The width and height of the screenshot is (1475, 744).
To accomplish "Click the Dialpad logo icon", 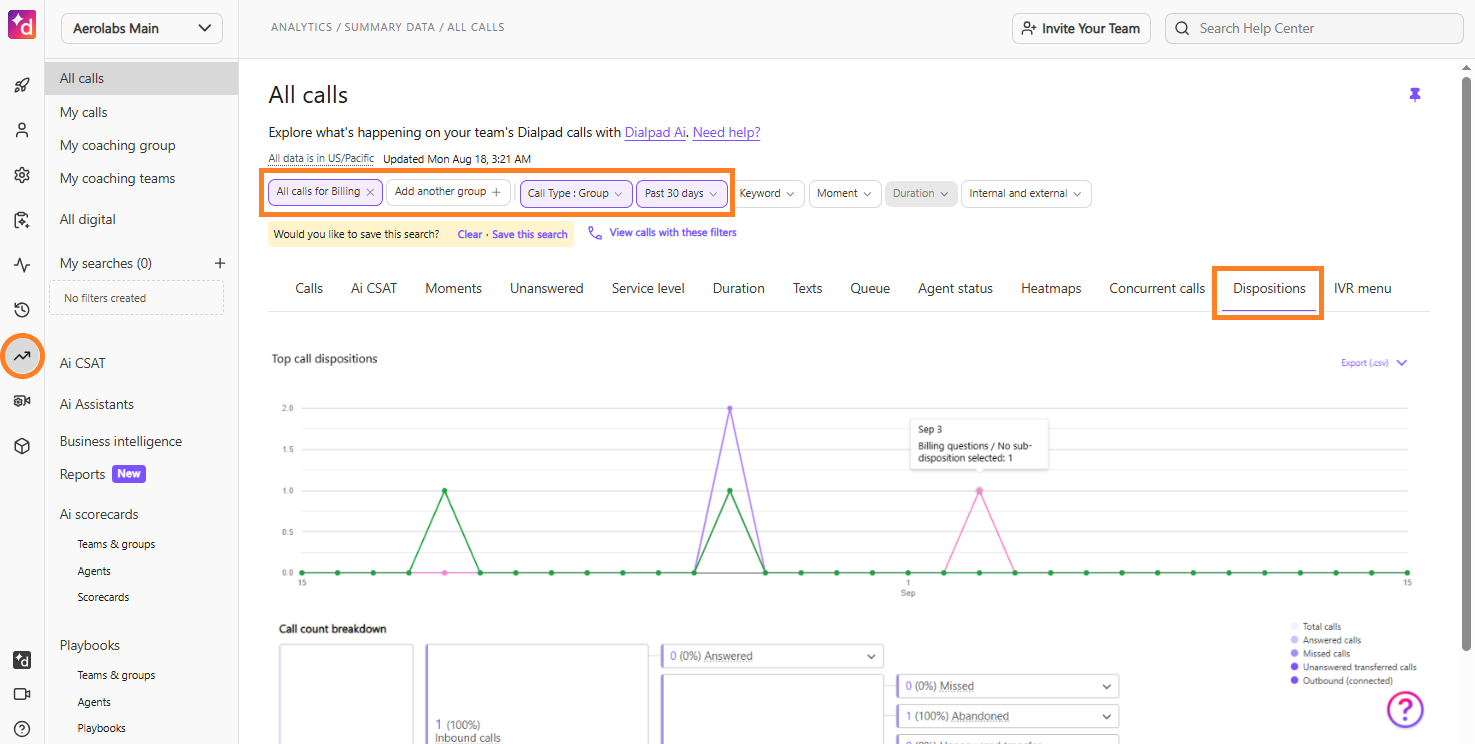I will pos(22,24).
